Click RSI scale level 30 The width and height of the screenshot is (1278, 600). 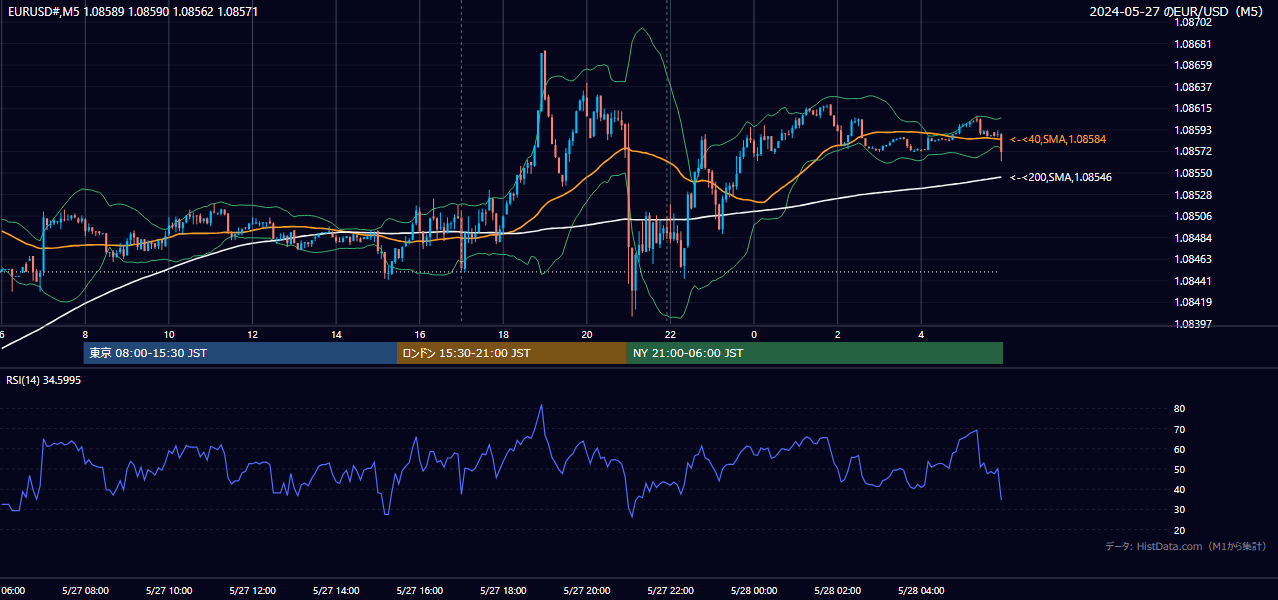[x=1179, y=510]
